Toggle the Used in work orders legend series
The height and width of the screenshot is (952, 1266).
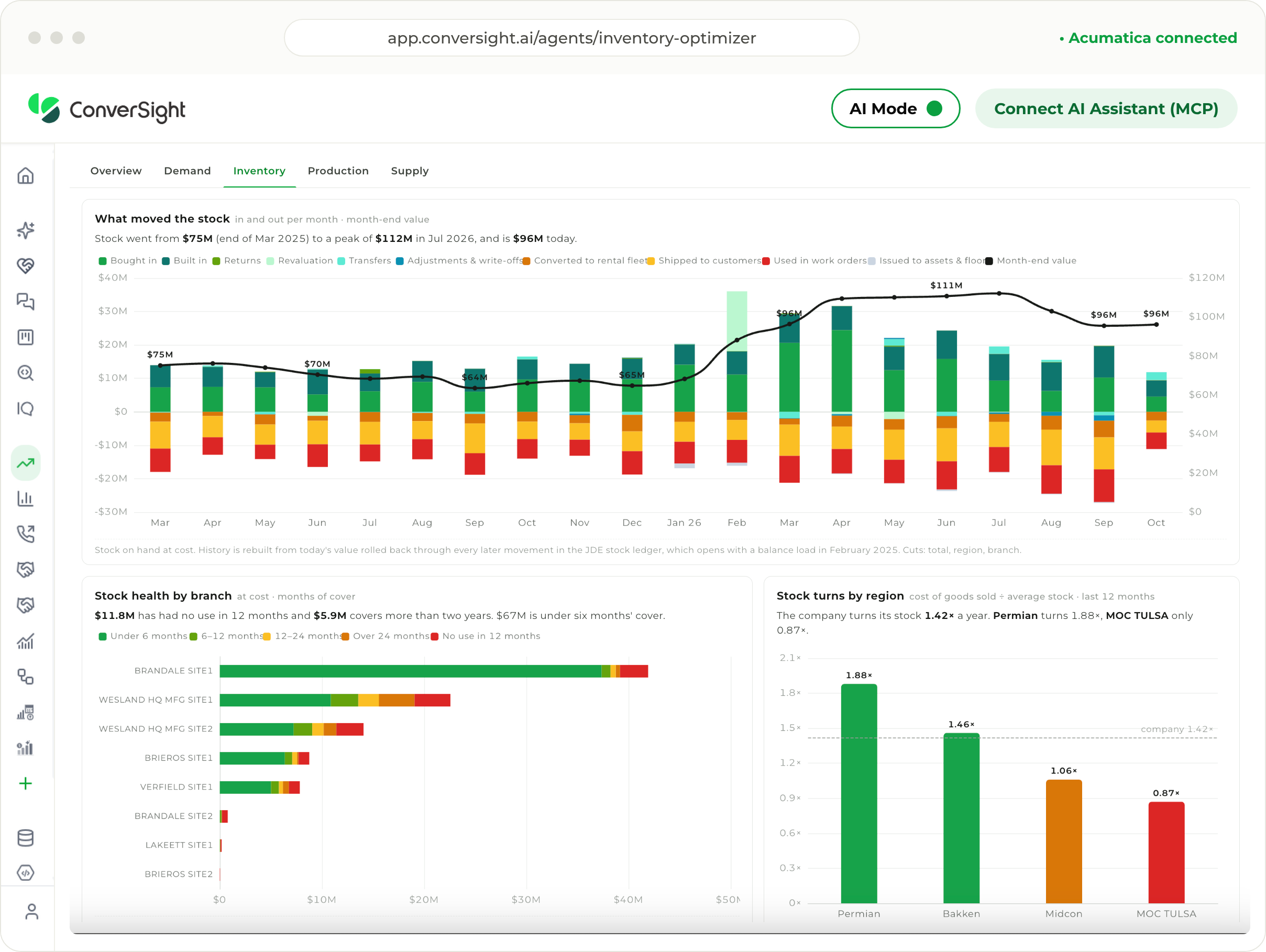pos(814,261)
